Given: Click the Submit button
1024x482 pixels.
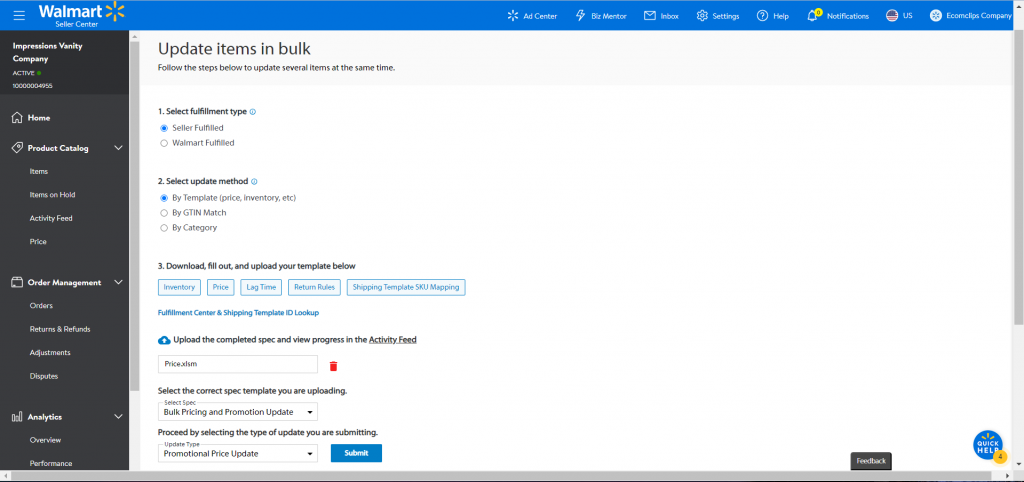Looking at the screenshot, I should point(356,453).
